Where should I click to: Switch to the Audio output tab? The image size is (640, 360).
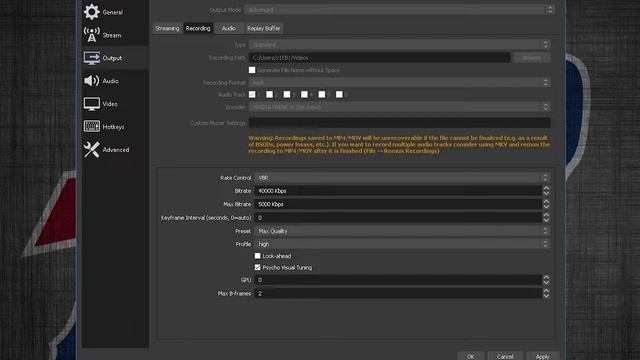point(229,28)
